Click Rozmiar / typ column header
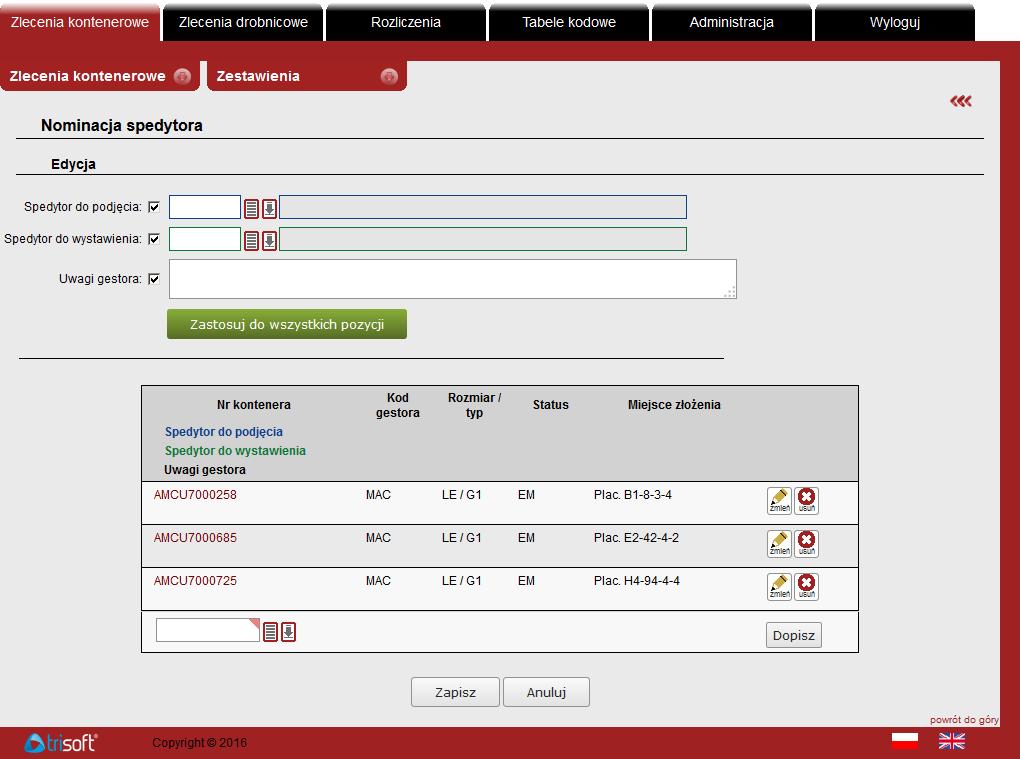 [474, 405]
